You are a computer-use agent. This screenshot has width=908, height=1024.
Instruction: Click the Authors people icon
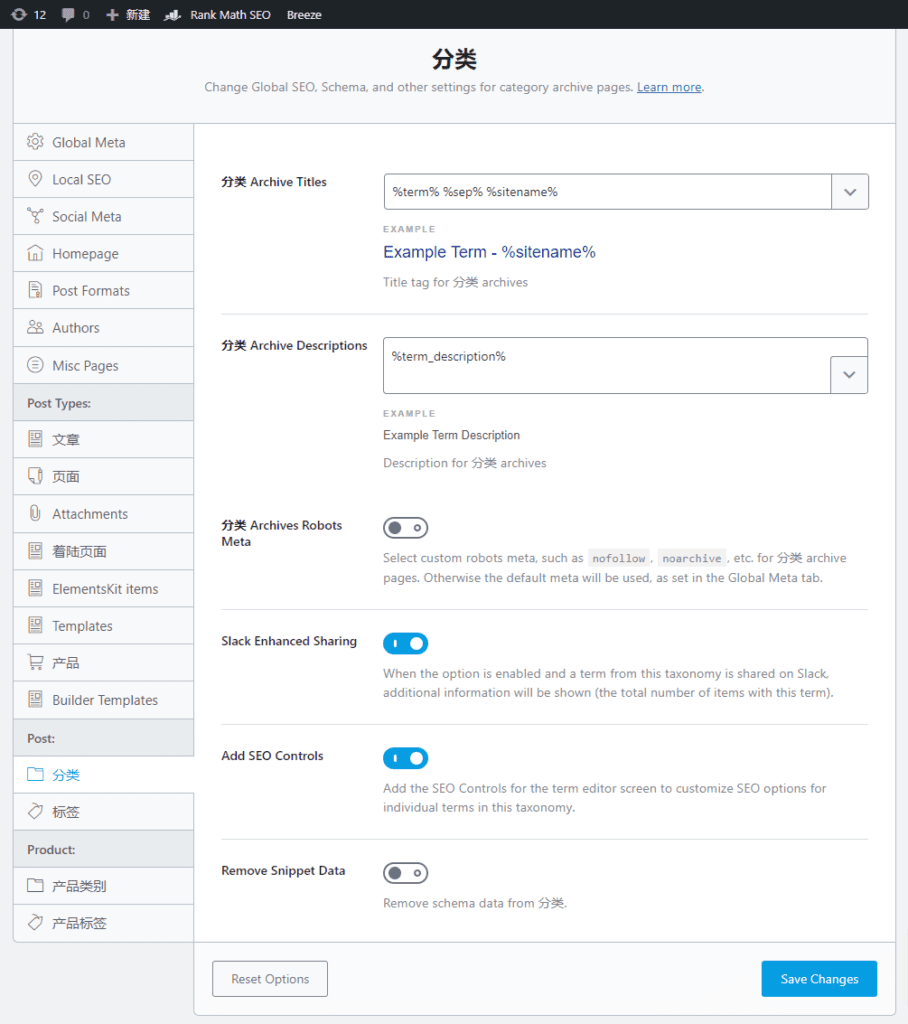pyautogui.click(x=35, y=327)
